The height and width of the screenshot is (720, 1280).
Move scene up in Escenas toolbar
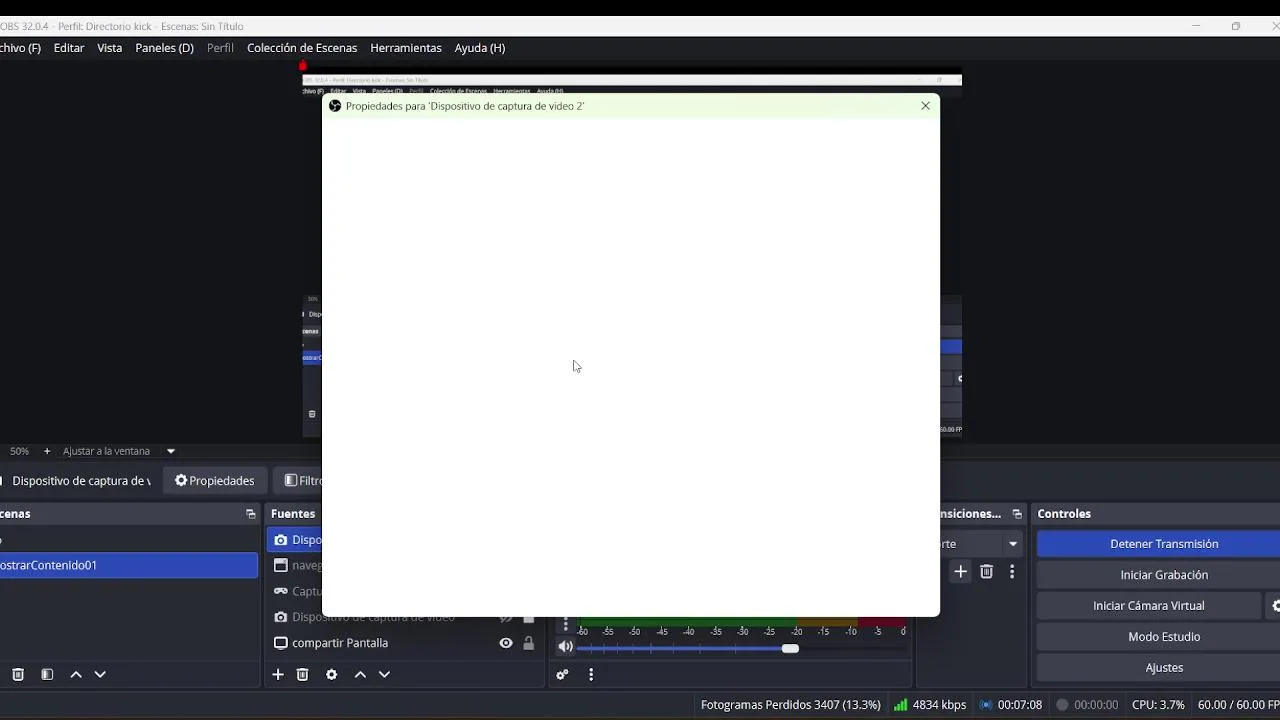coord(76,675)
